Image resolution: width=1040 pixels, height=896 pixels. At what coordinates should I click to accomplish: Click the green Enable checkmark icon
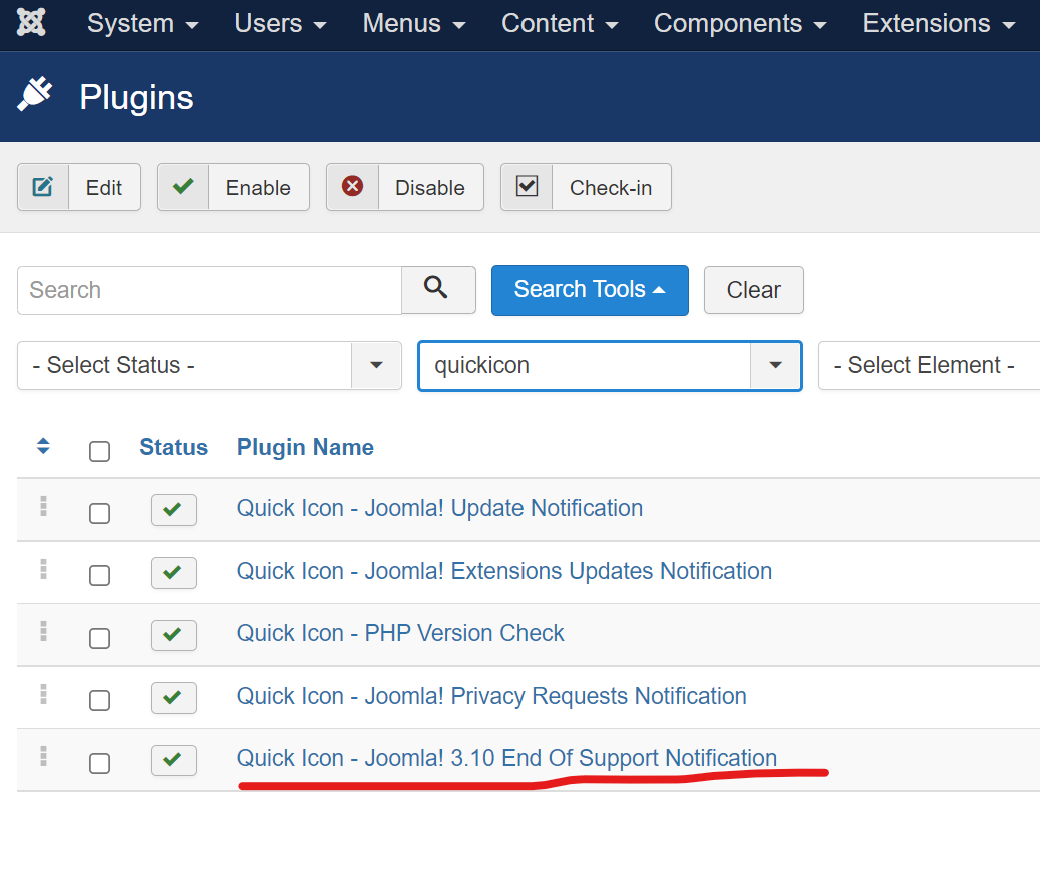tap(183, 186)
